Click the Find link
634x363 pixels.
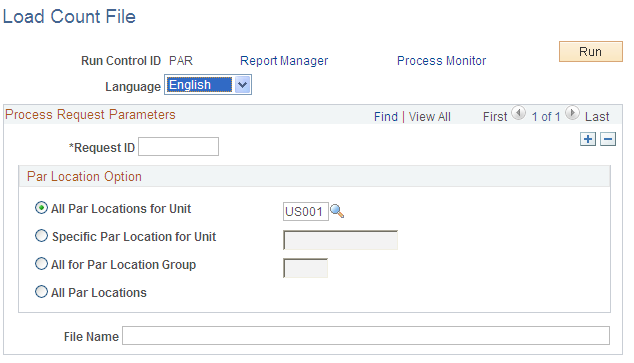click(x=386, y=117)
